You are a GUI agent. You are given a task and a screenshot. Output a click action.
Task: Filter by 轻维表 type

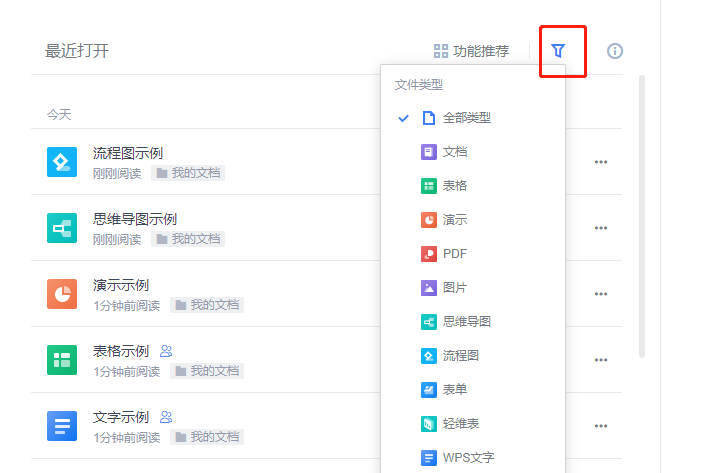coord(473,423)
